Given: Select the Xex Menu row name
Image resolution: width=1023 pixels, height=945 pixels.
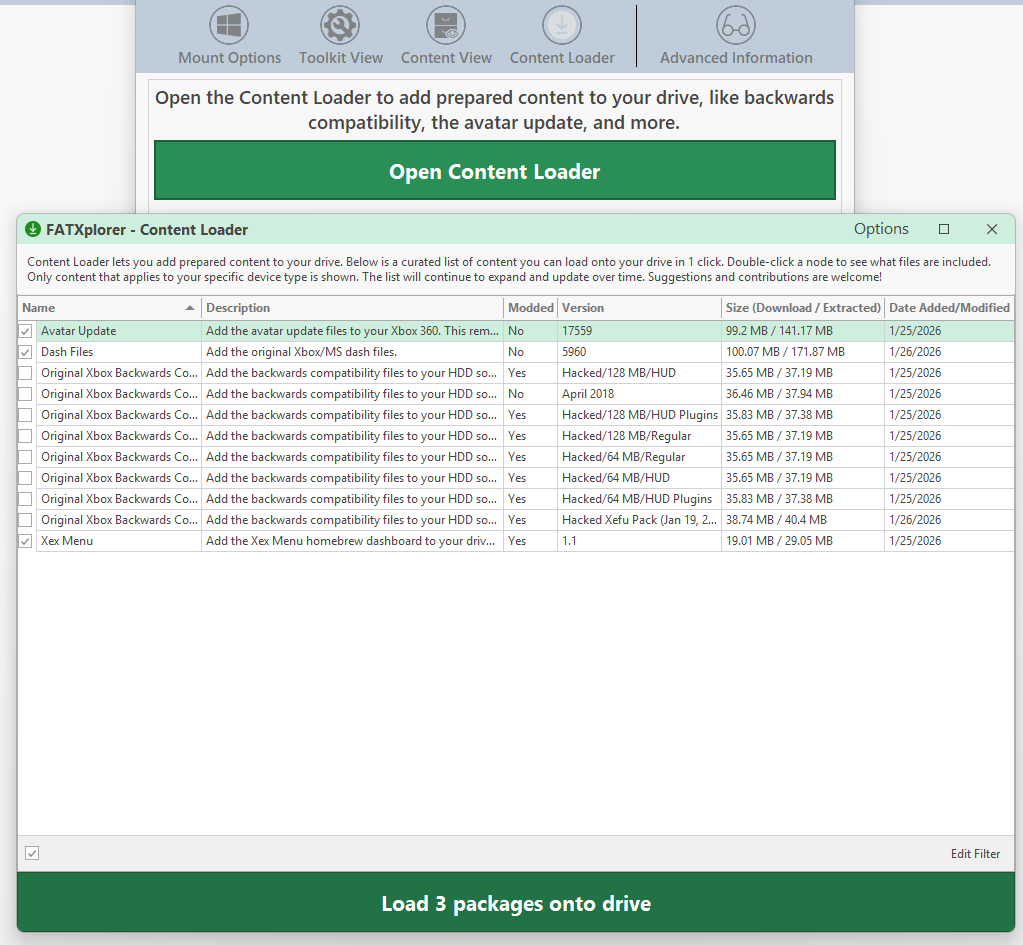Looking at the screenshot, I should point(67,541).
